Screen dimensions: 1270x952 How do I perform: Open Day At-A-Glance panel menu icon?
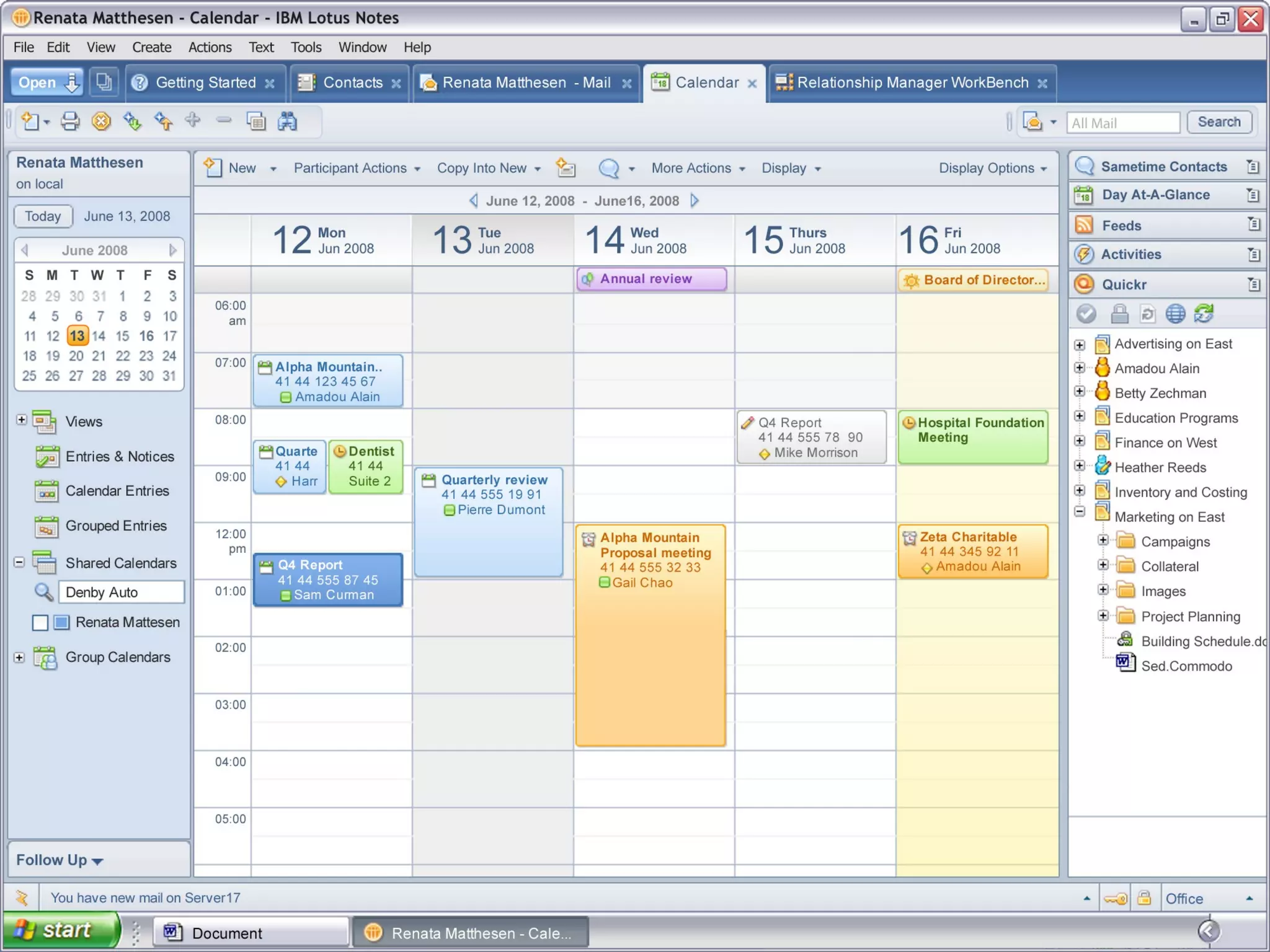1253,195
